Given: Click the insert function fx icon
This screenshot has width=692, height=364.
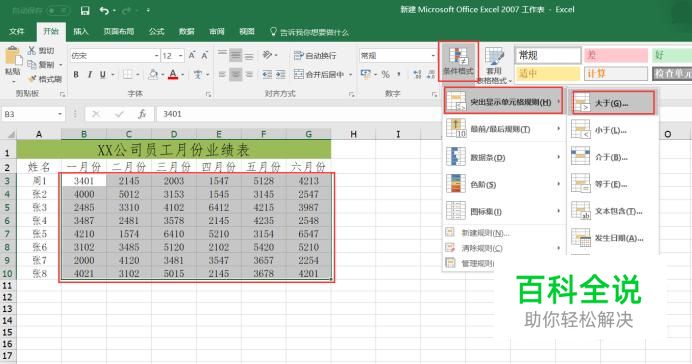Looking at the screenshot, I should point(142,114).
